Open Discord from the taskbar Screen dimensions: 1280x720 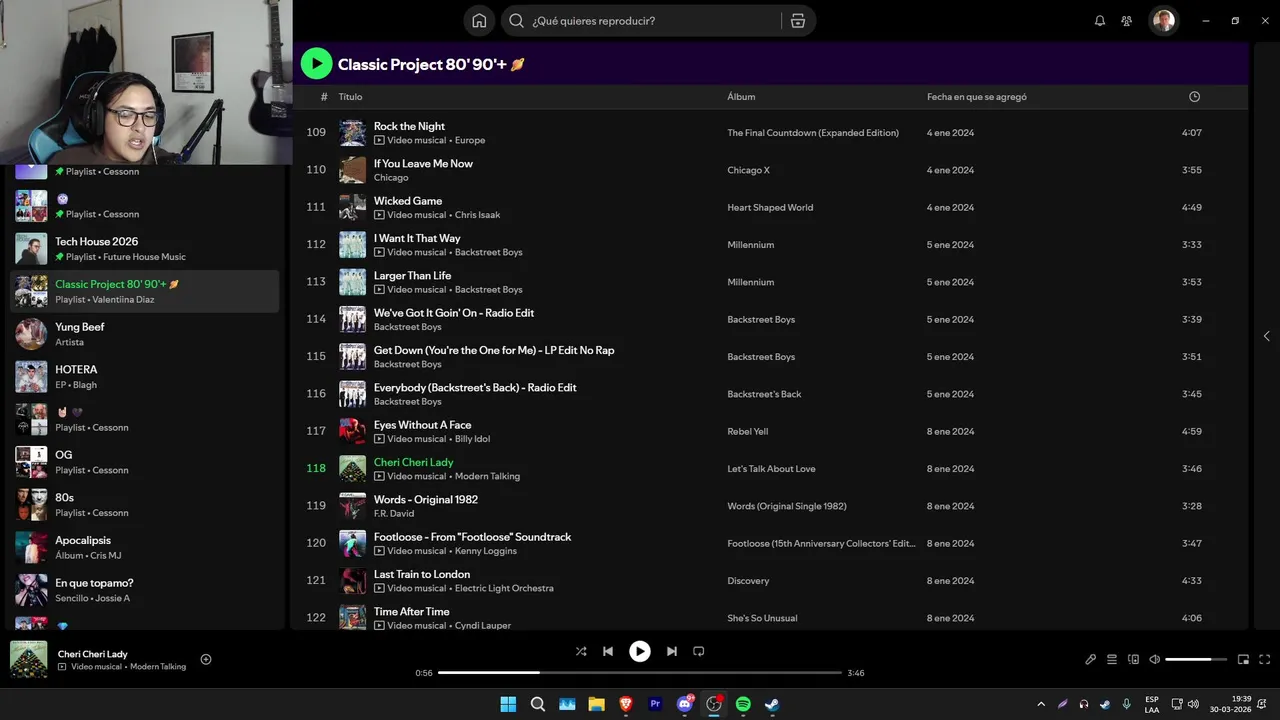click(x=685, y=704)
